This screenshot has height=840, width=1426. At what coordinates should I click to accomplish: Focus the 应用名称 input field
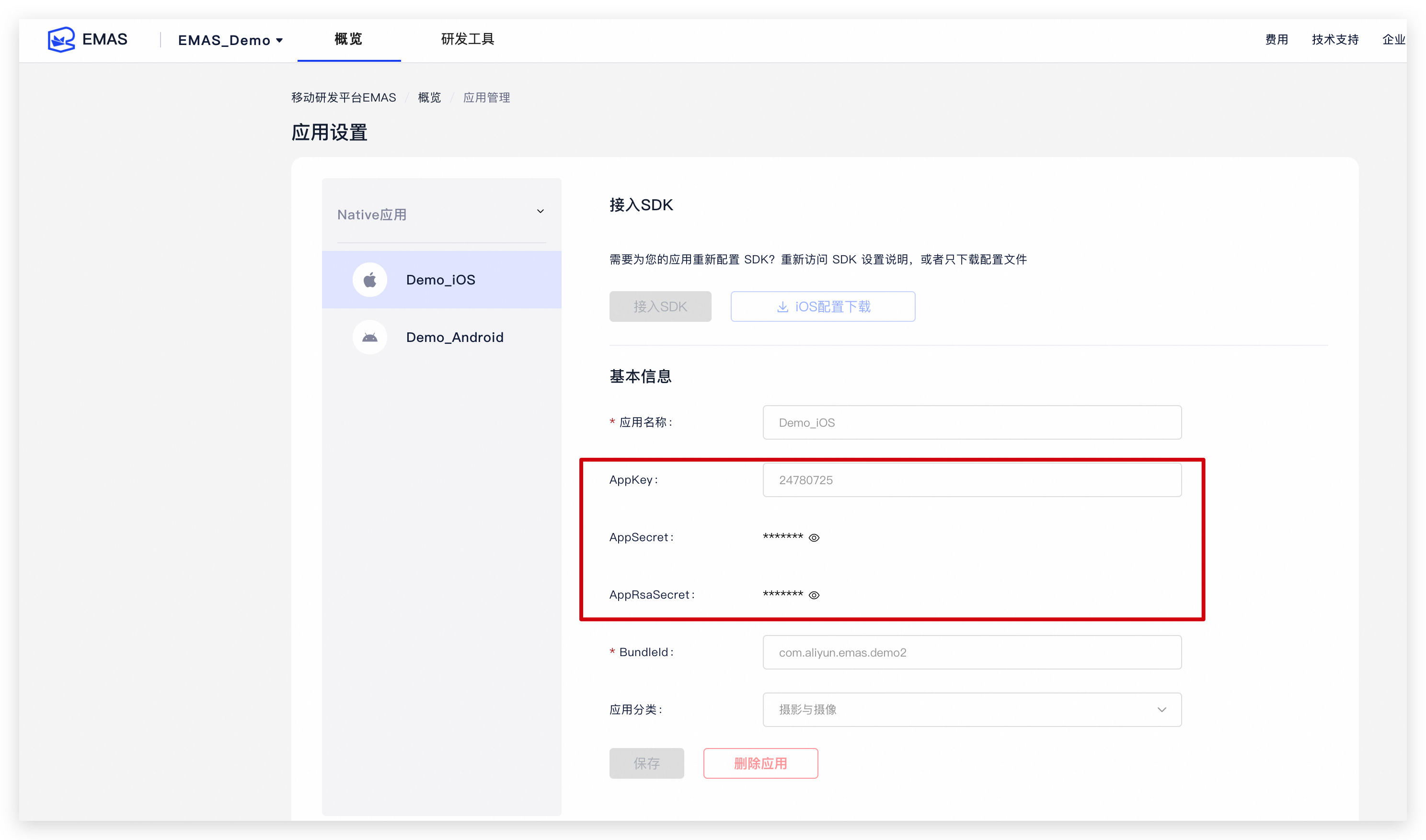pyautogui.click(x=972, y=422)
